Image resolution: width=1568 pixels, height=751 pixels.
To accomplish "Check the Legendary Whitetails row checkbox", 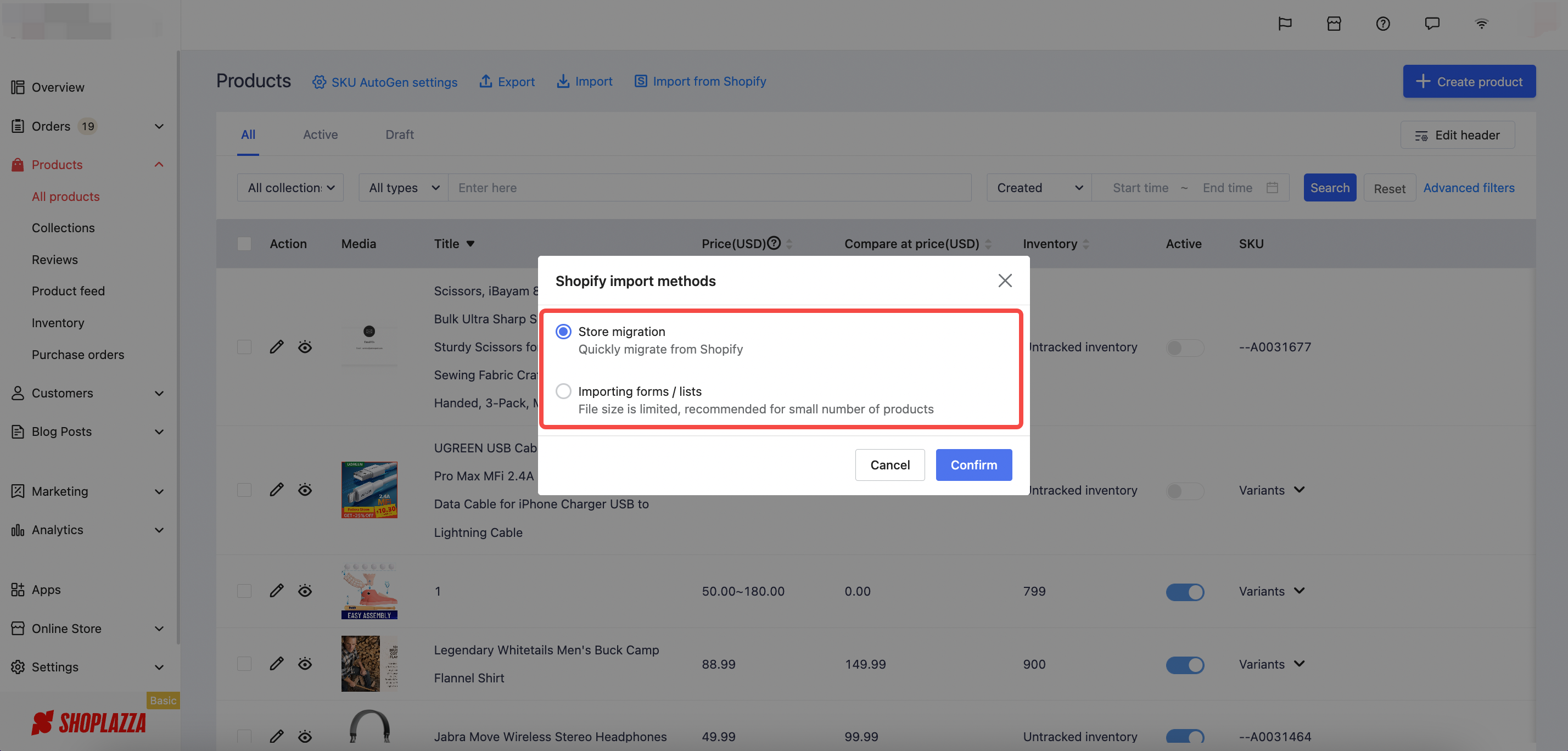I will pos(244,663).
